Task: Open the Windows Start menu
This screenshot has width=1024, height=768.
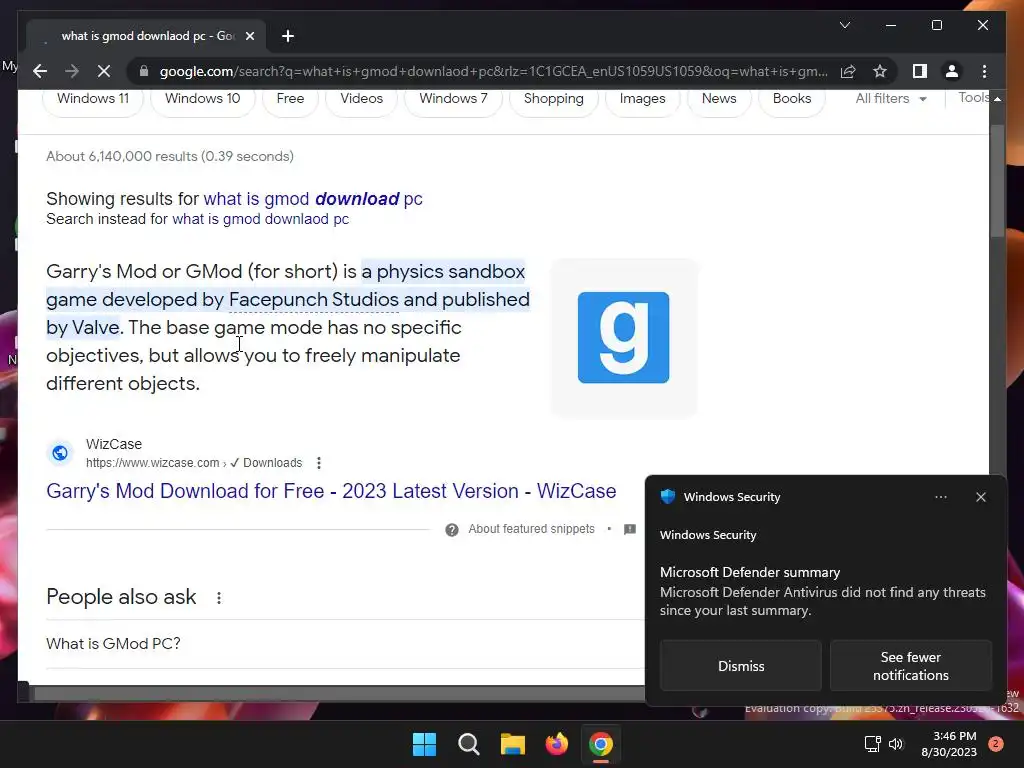Action: coord(424,744)
